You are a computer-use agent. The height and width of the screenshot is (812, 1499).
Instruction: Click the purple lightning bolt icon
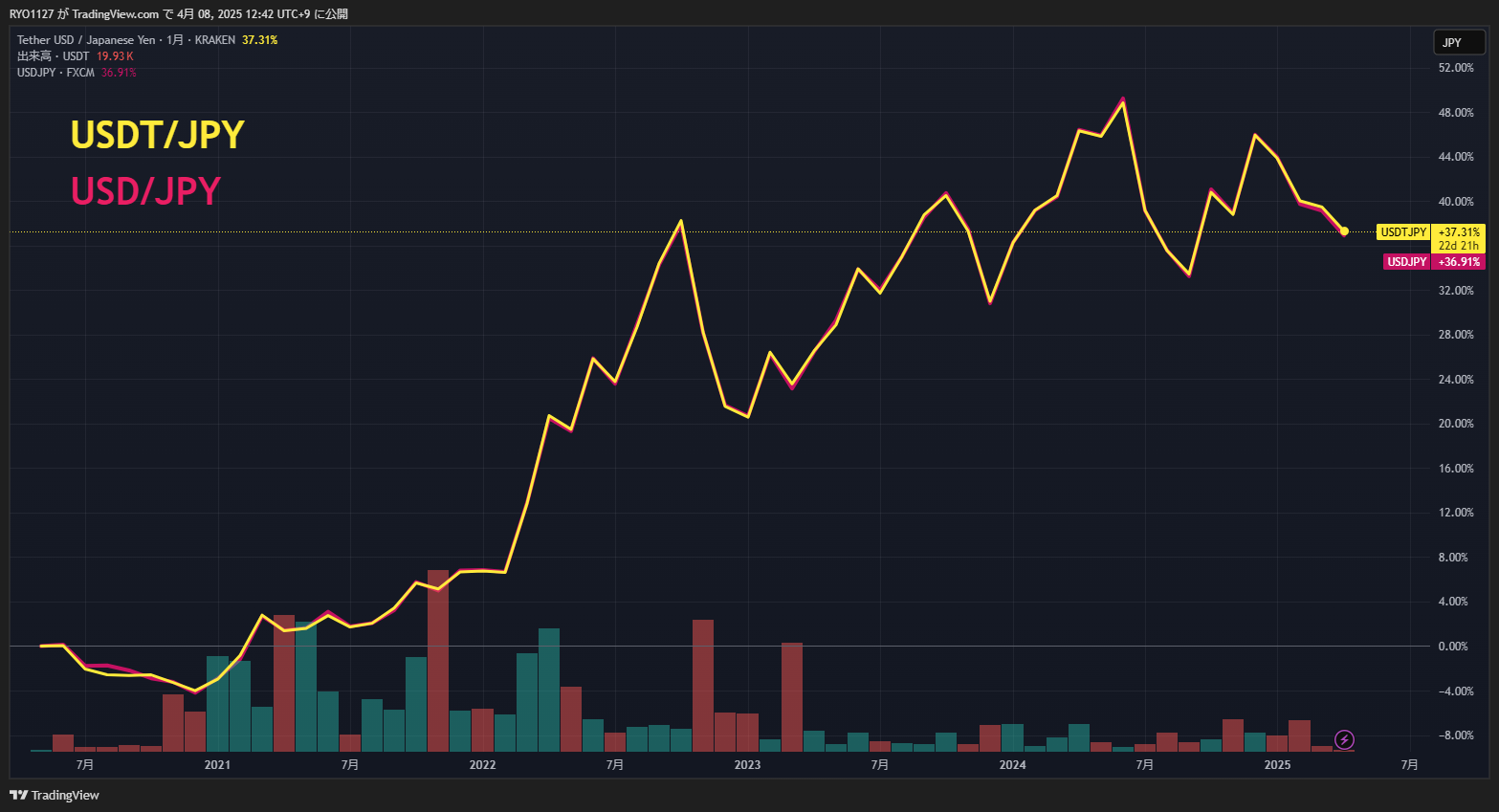coord(1344,739)
